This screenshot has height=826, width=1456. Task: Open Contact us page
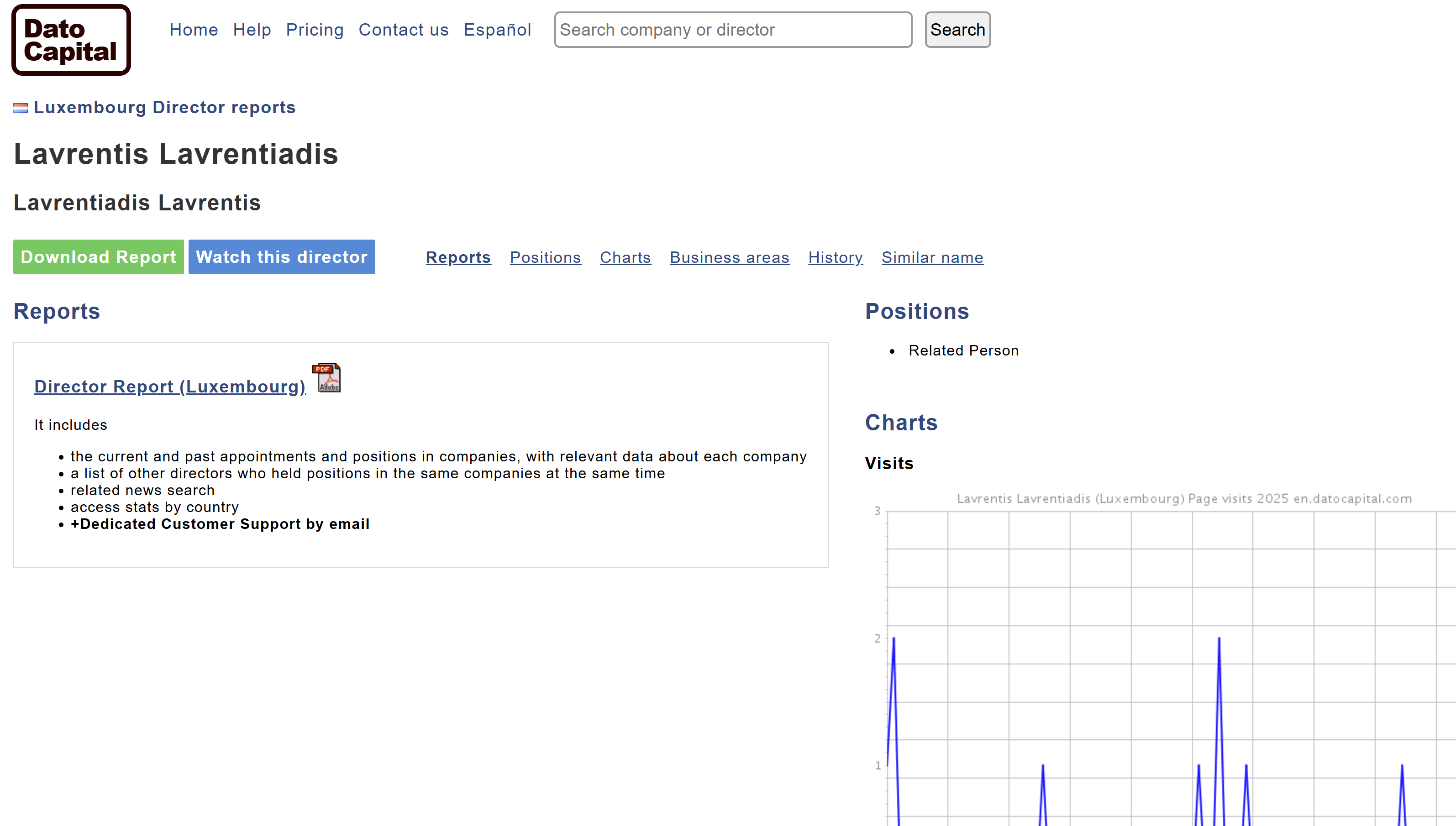(404, 30)
